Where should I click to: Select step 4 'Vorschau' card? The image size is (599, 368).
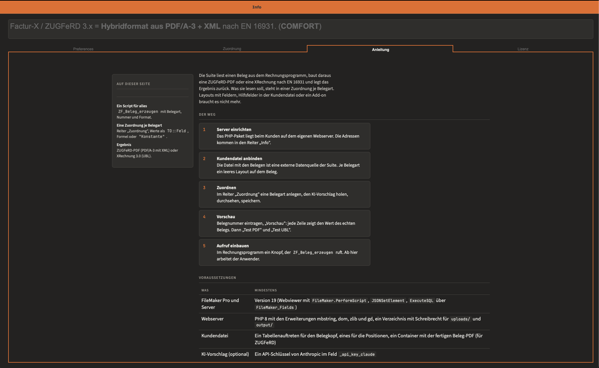pyautogui.click(x=285, y=223)
